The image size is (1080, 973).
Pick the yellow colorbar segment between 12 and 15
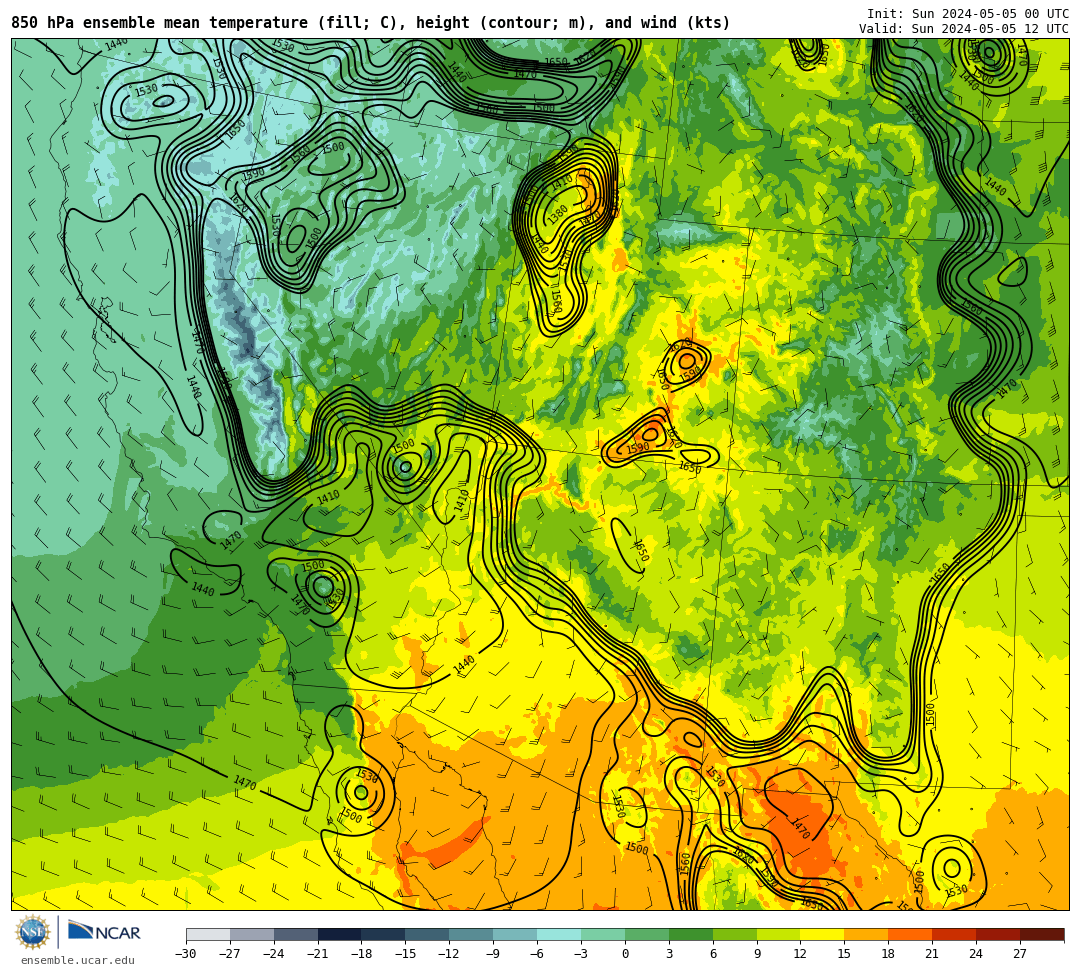[x=822, y=934]
